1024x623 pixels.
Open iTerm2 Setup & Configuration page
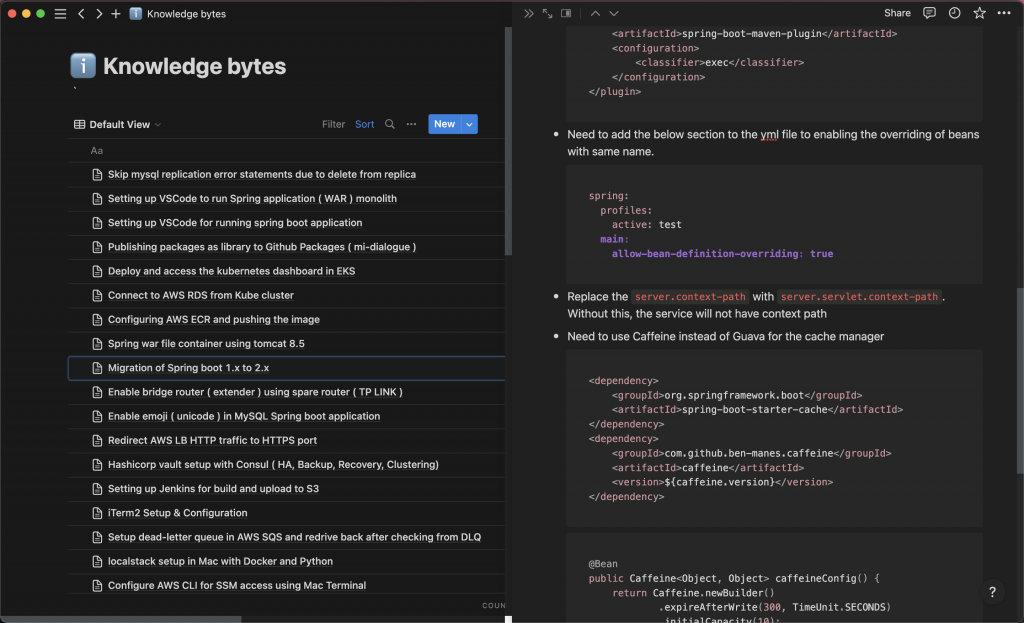(178, 513)
